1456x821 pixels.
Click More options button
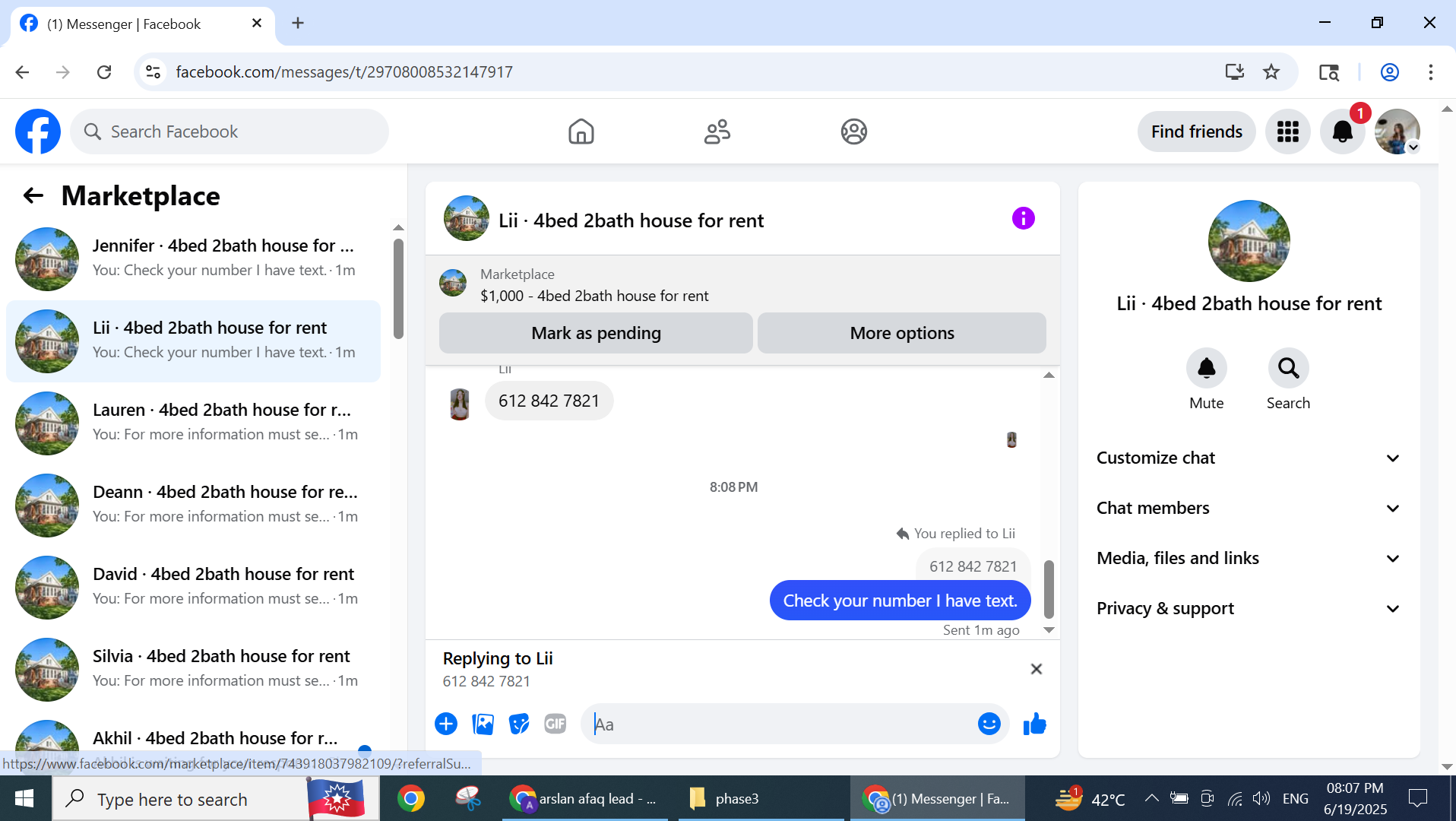pyautogui.click(x=902, y=333)
